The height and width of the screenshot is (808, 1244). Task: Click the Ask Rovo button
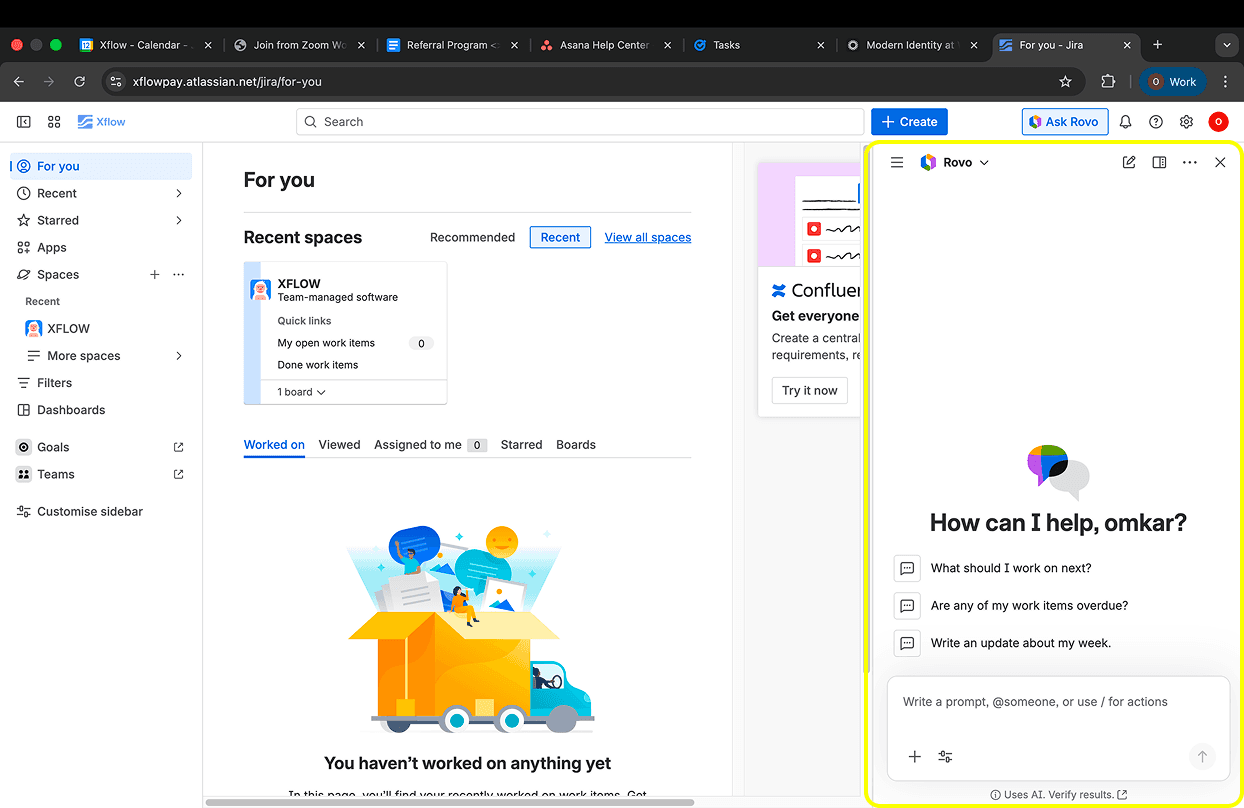point(1064,122)
